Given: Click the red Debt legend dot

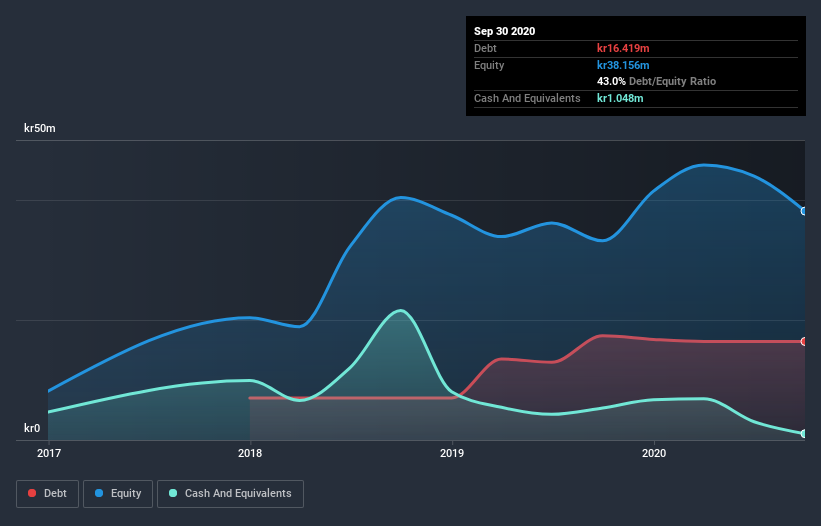Looking at the screenshot, I should pos(32,493).
